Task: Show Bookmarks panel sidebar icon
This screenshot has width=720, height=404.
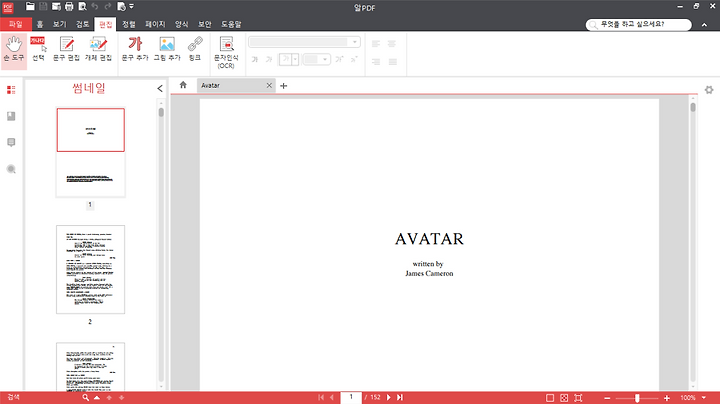Action: (11, 116)
